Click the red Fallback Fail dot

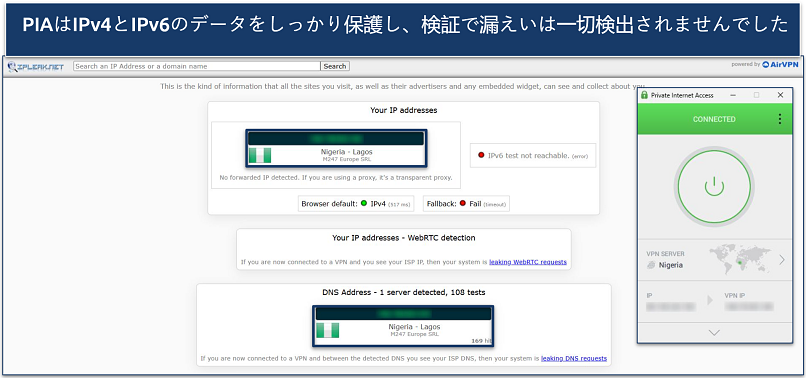463,204
